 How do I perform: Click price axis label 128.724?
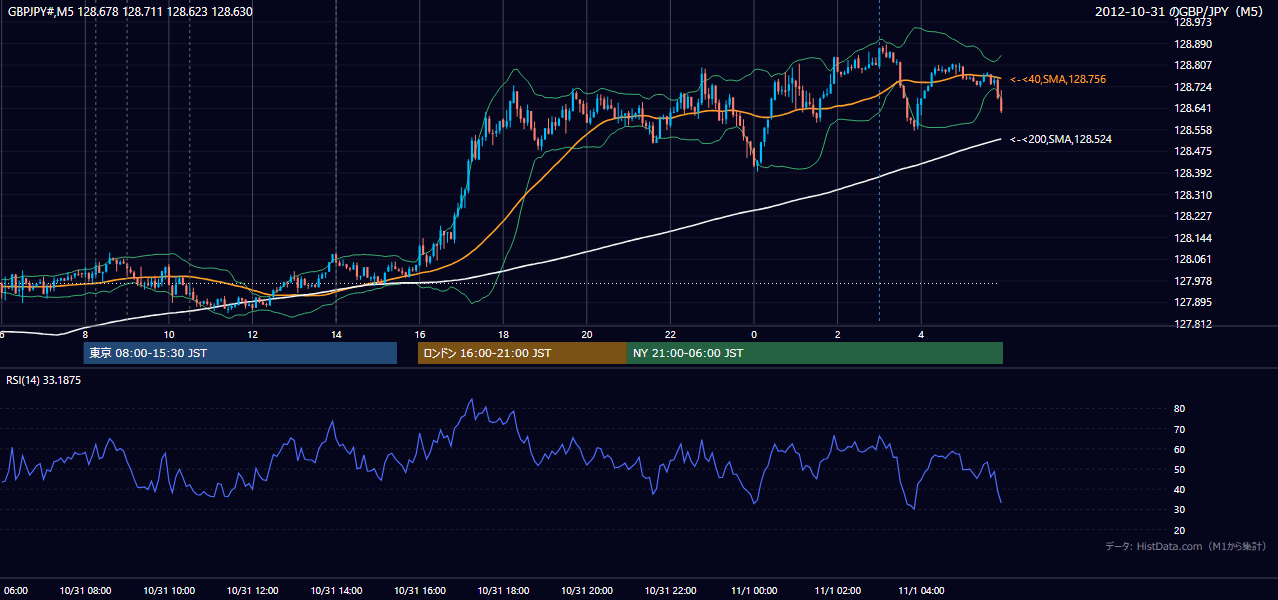[1192, 87]
